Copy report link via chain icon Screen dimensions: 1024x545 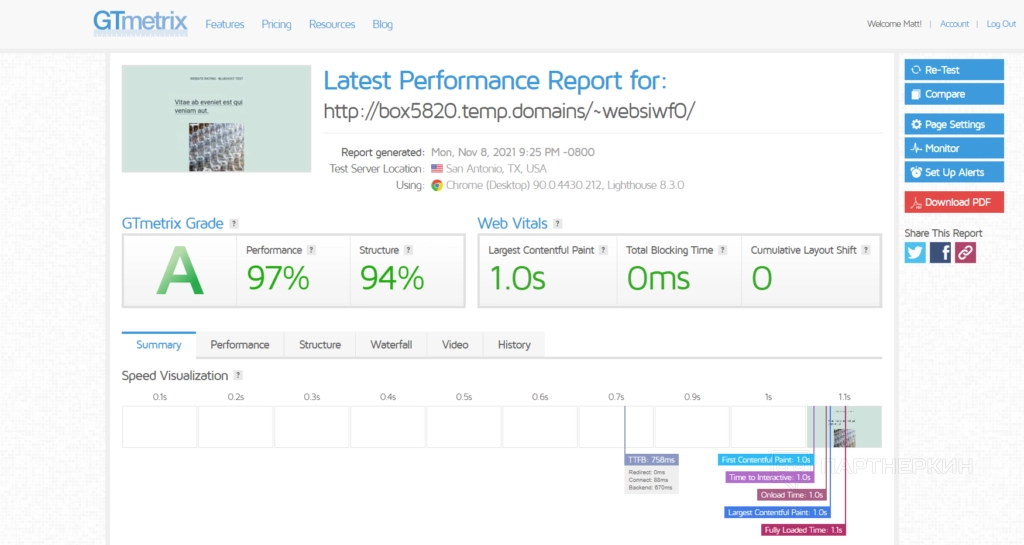[965, 253]
